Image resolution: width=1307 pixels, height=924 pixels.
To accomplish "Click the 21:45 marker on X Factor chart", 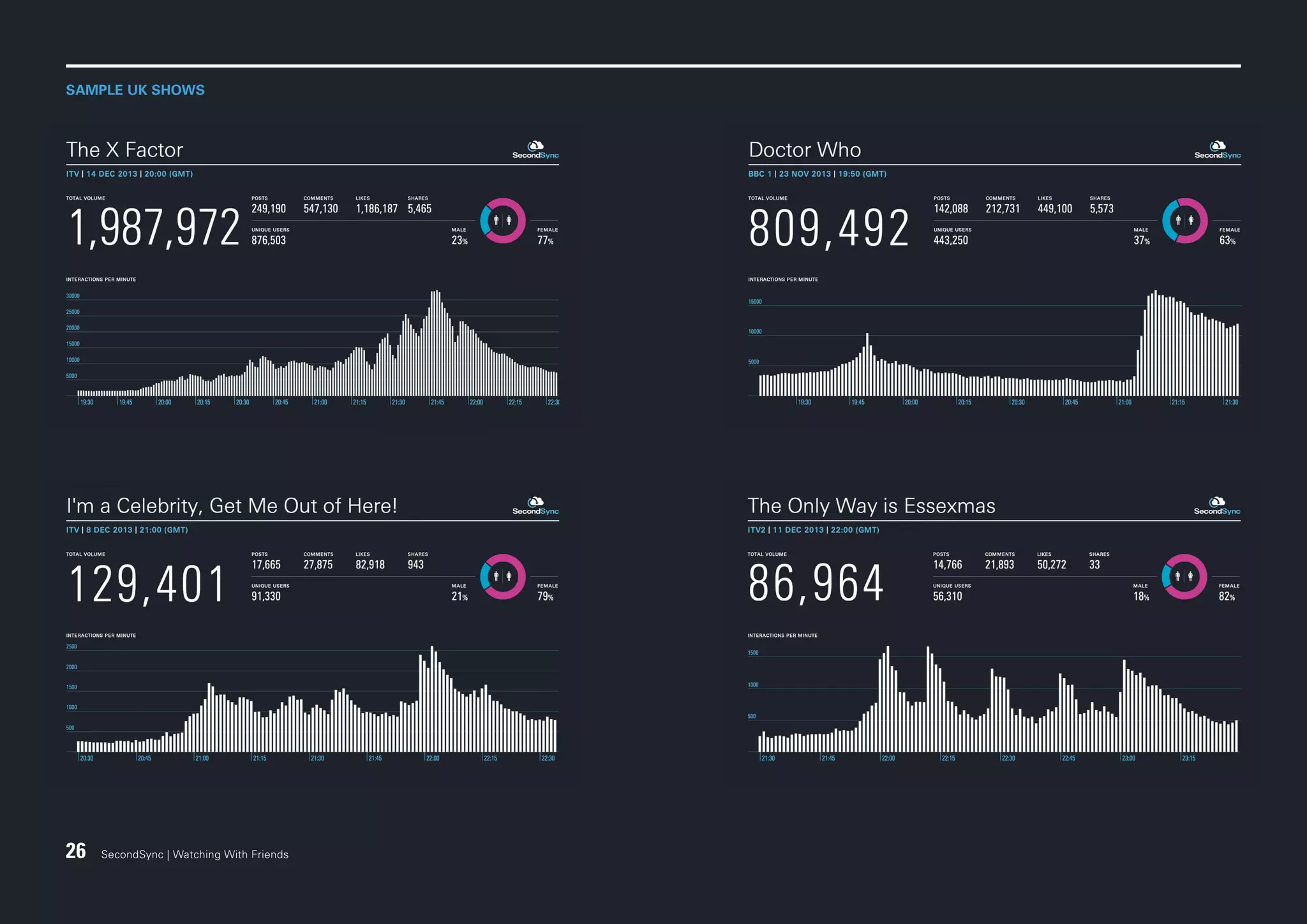I will (437, 403).
